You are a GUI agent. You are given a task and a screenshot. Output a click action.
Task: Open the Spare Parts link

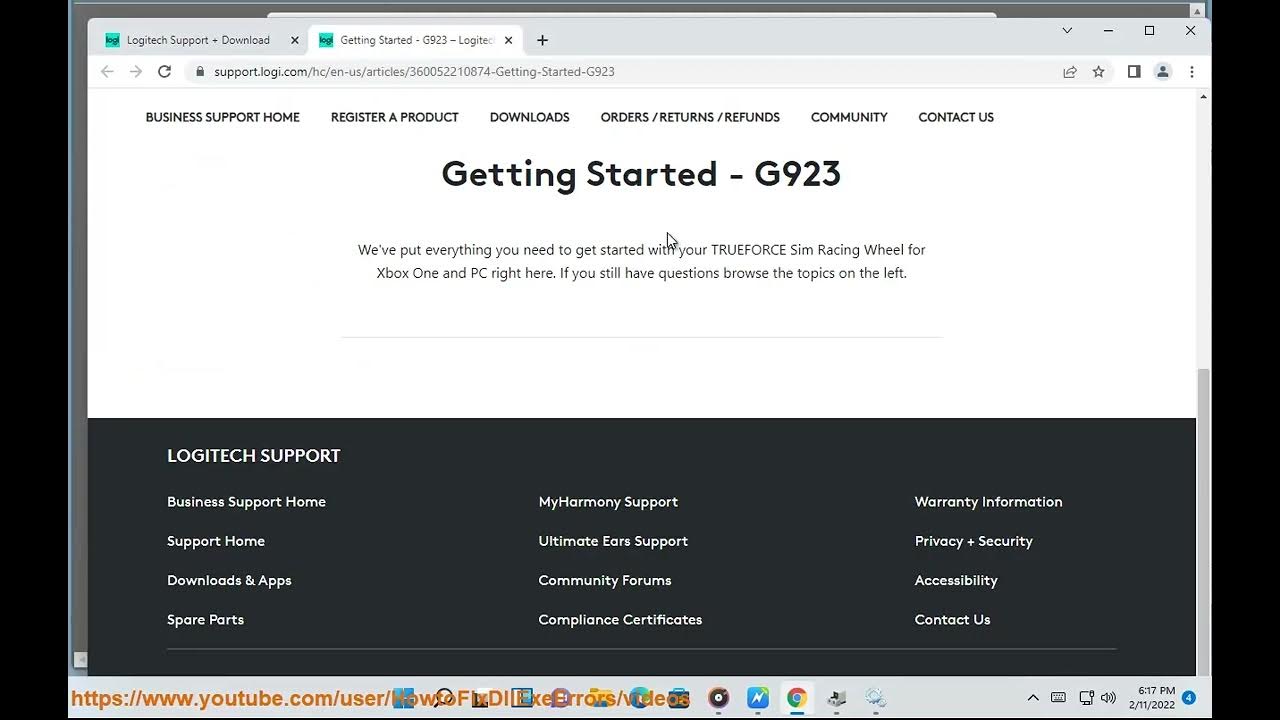[x=205, y=620]
